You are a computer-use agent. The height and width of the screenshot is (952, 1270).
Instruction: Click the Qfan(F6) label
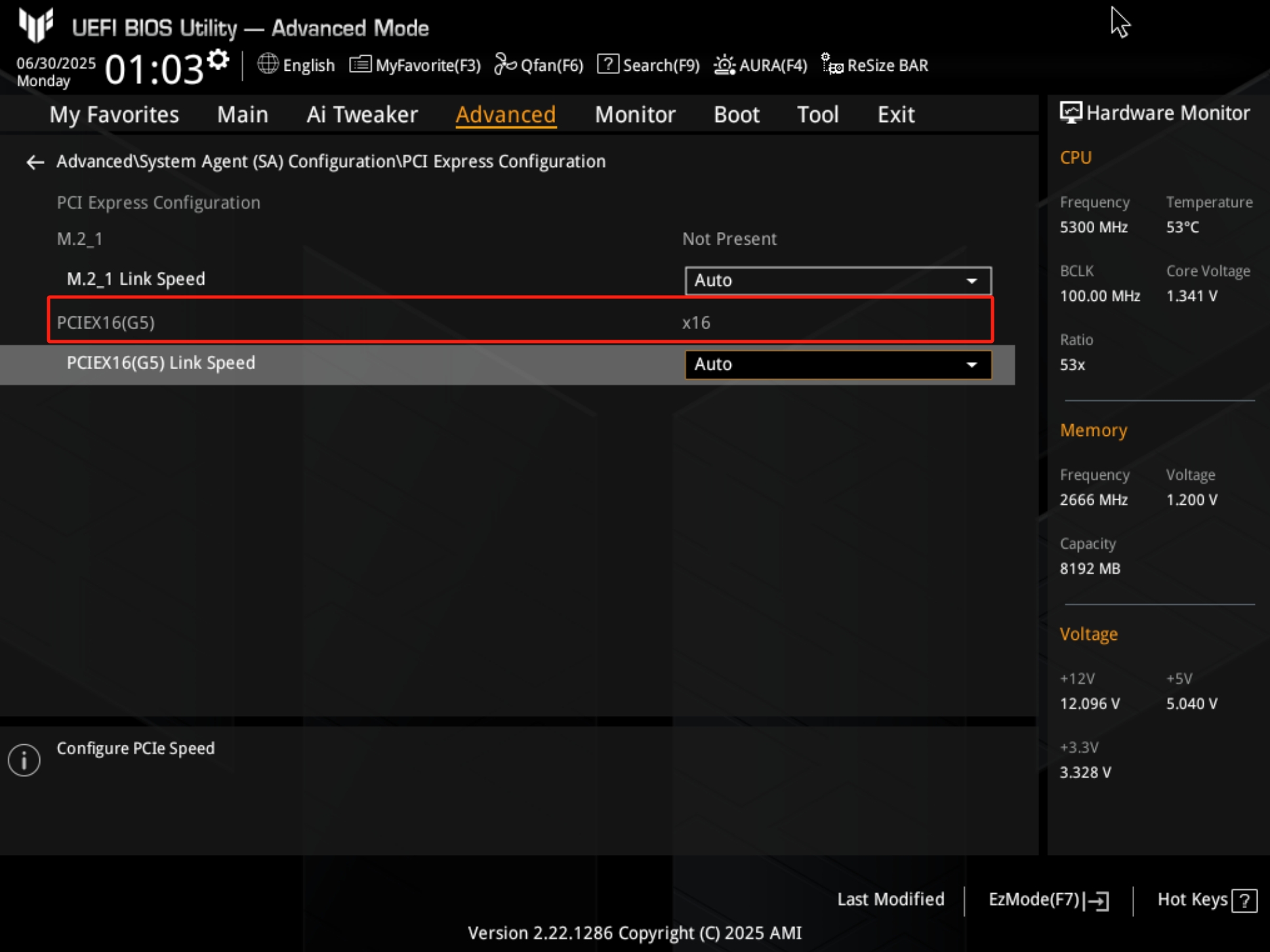click(552, 66)
